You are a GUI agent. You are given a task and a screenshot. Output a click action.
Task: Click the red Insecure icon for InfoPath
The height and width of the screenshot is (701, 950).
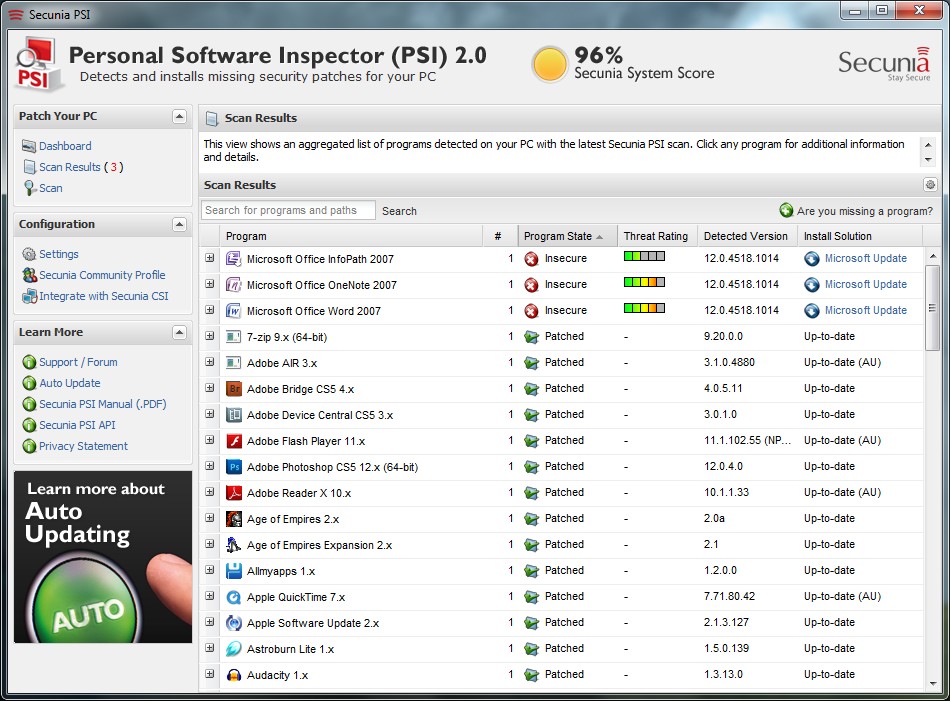click(531, 259)
